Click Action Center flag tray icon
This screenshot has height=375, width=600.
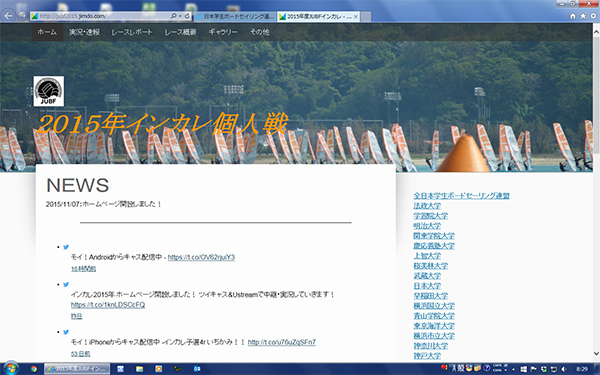pyautogui.click(x=533, y=369)
